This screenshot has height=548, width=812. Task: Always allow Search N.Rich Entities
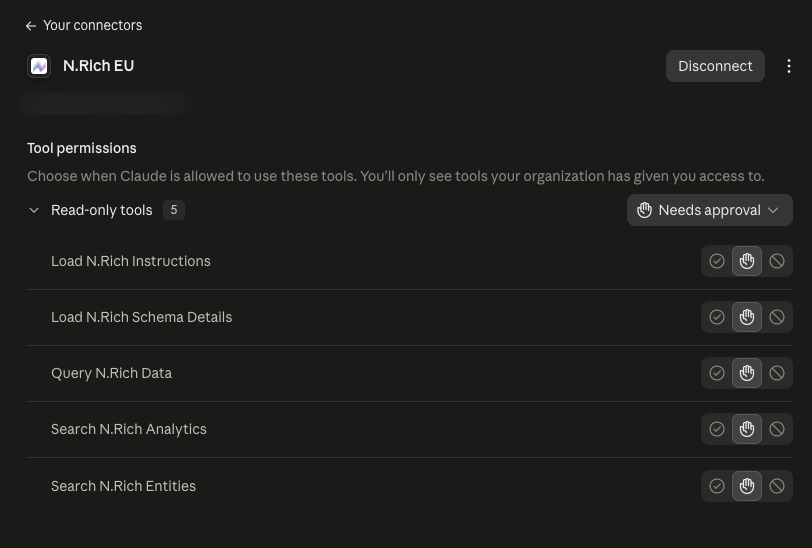pyautogui.click(x=717, y=486)
